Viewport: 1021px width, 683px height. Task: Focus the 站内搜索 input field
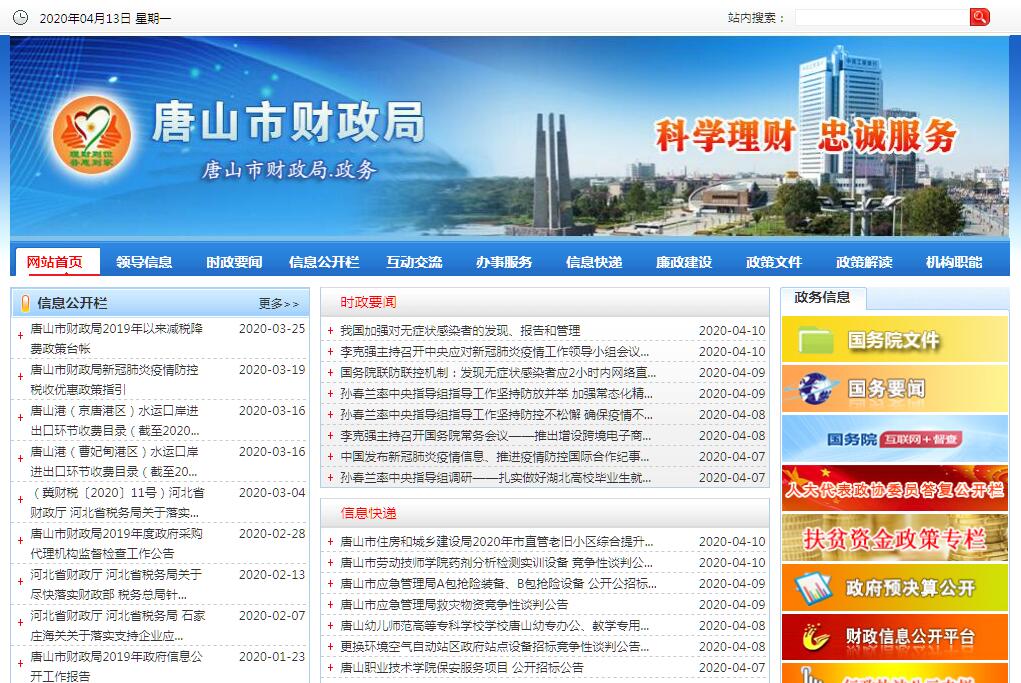coord(880,18)
